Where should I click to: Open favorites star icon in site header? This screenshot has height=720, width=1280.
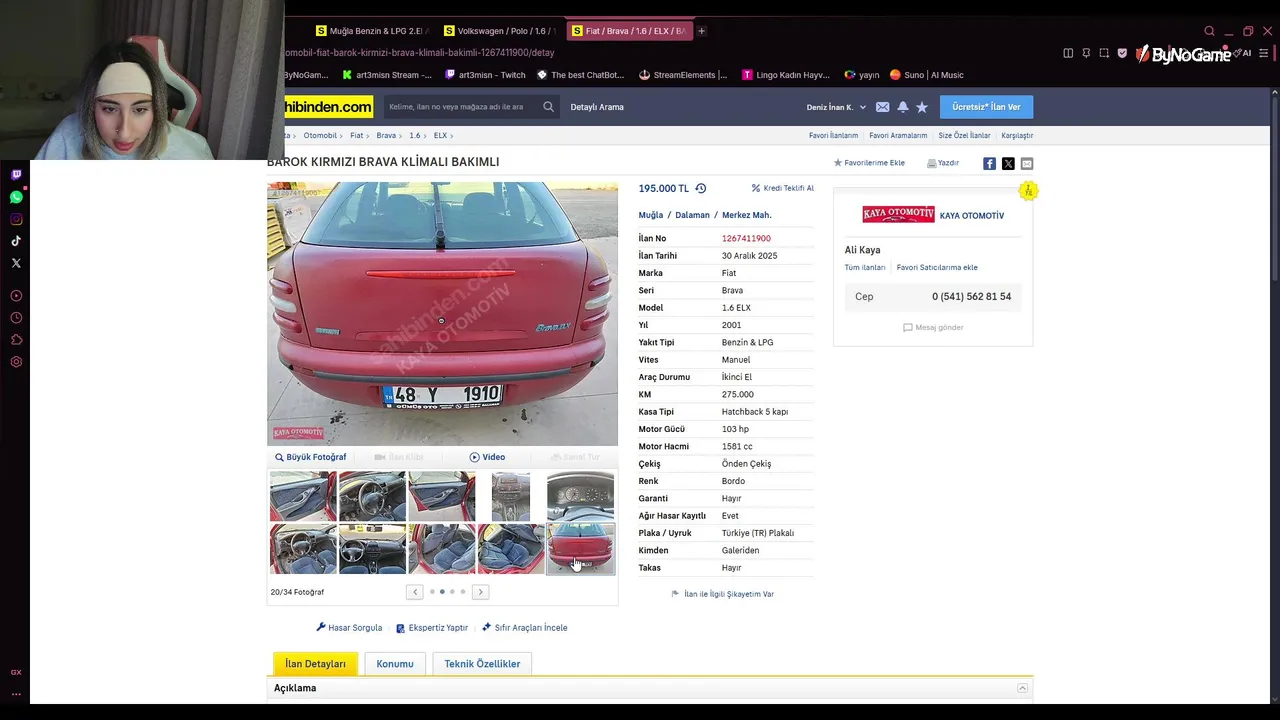[x=922, y=107]
